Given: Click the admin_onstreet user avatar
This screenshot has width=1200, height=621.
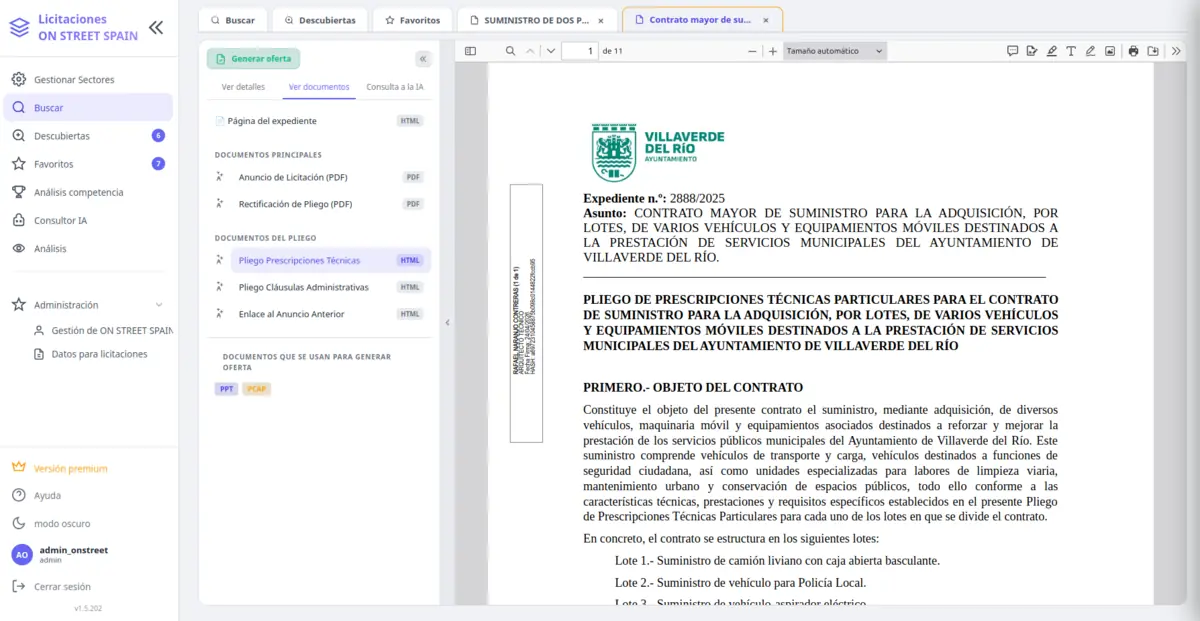Looking at the screenshot, I should [21, 555].
